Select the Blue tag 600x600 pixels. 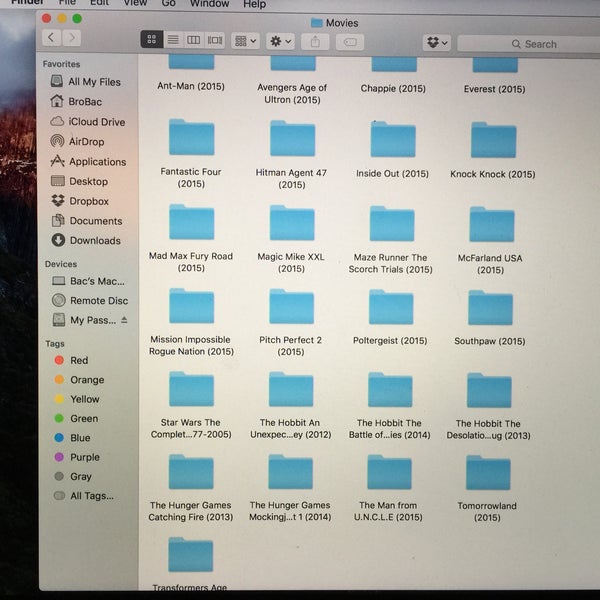(x=72, y=437)
